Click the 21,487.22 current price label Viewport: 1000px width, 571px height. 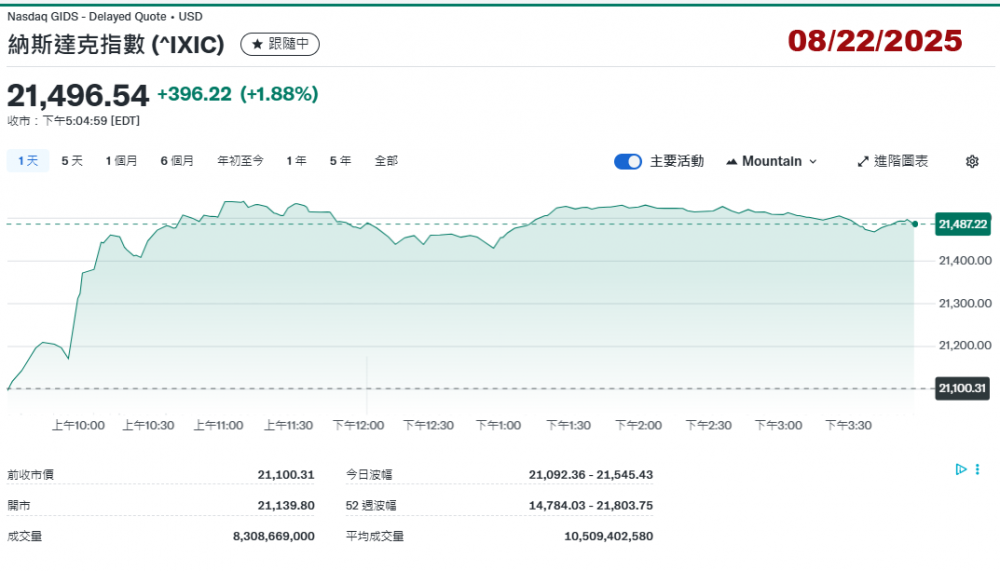tap(963, 225)
